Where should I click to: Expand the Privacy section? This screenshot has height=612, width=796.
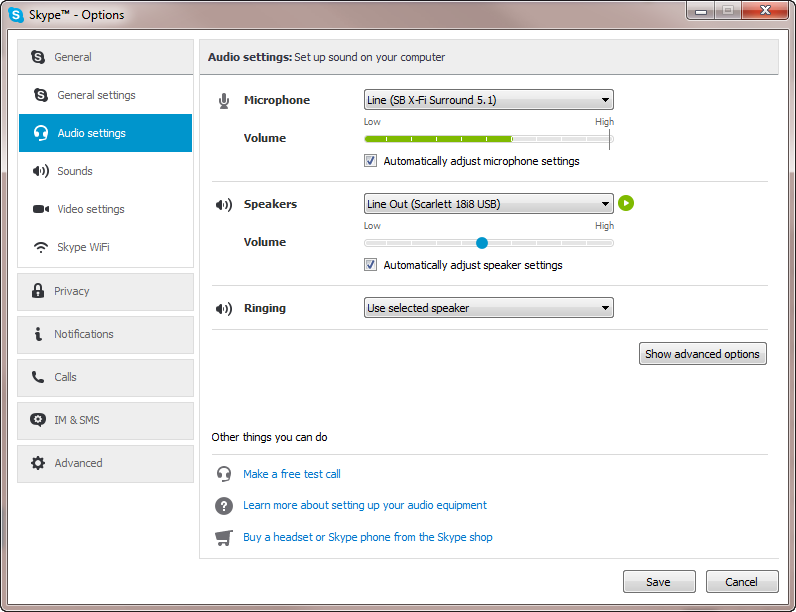click(x=106, y=292)
